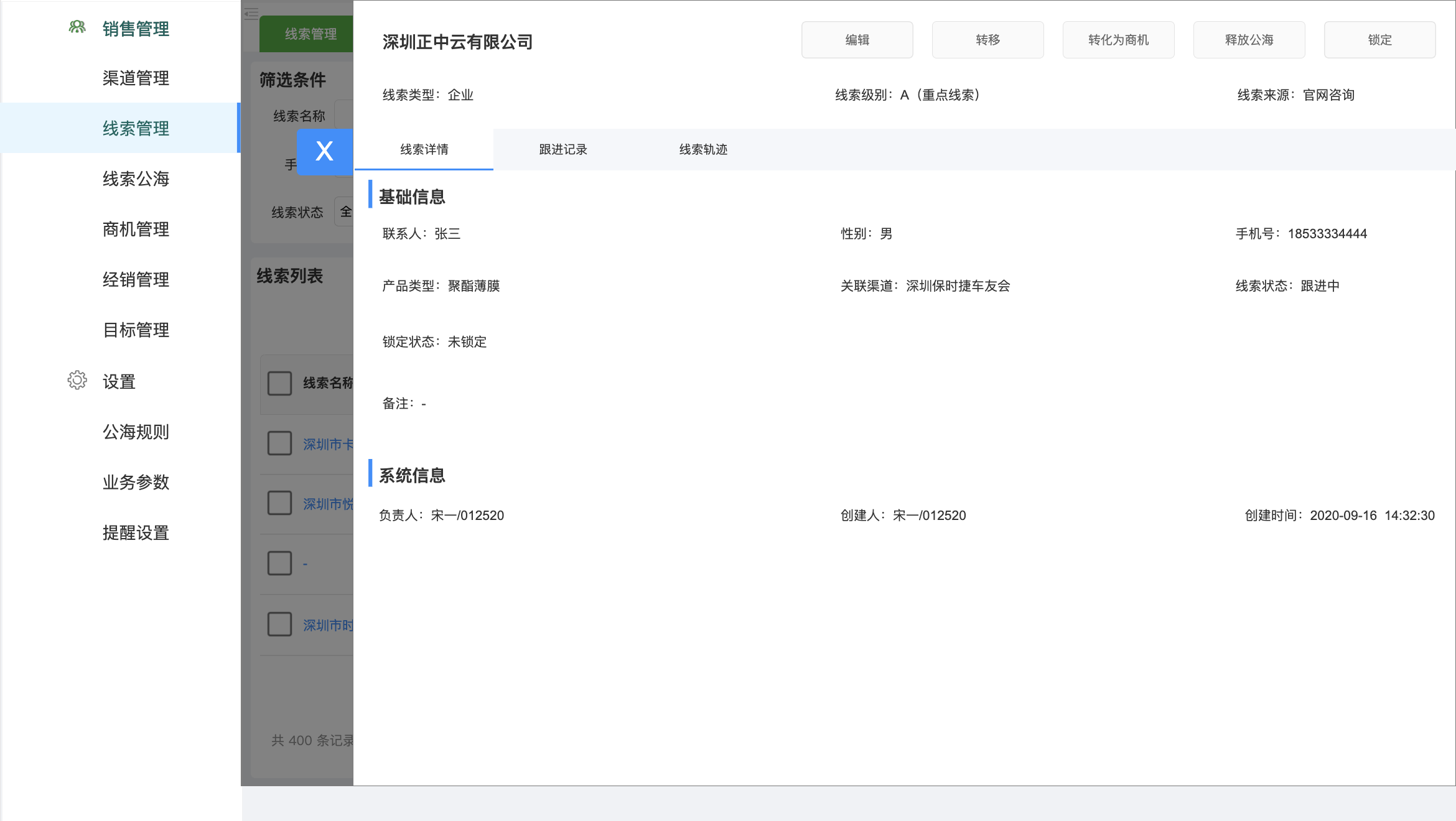The height and width of the screenshot is (821, 1456).
Task: Click the 设置 gear icon
Action: click(77, 380)
